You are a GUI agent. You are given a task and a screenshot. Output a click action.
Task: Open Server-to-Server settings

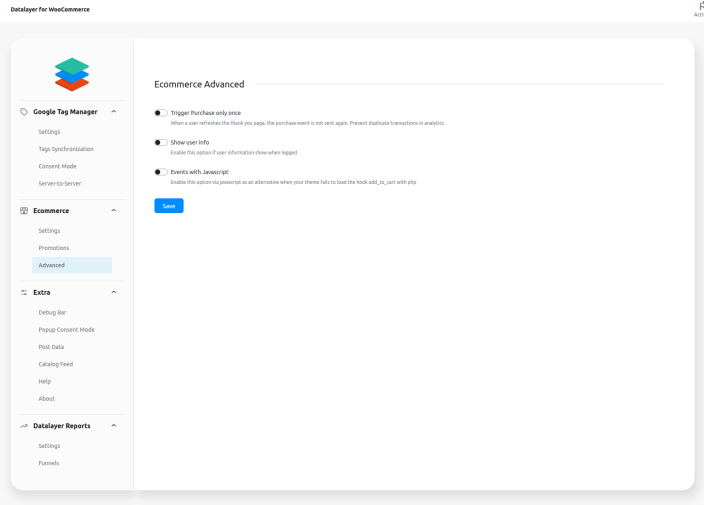pos(60,184)
